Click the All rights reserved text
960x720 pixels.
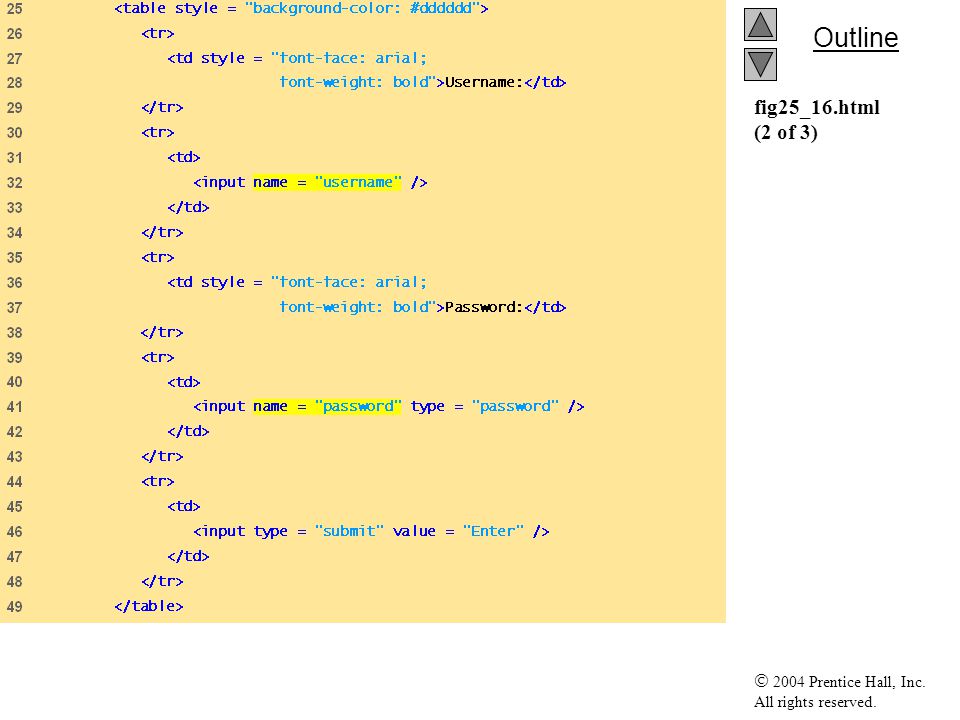coord(814,702)
